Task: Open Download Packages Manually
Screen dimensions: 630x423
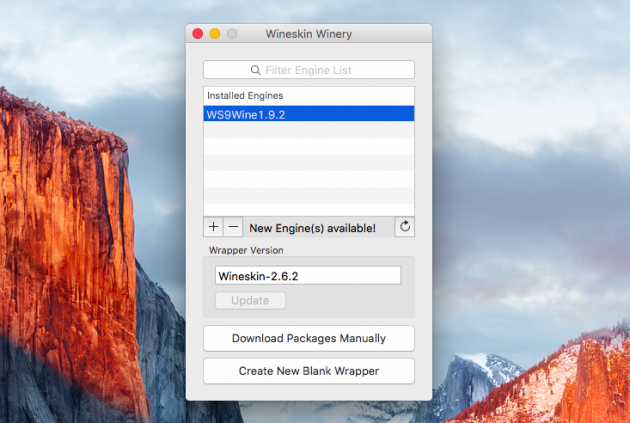Action: (x=309, y=338)
